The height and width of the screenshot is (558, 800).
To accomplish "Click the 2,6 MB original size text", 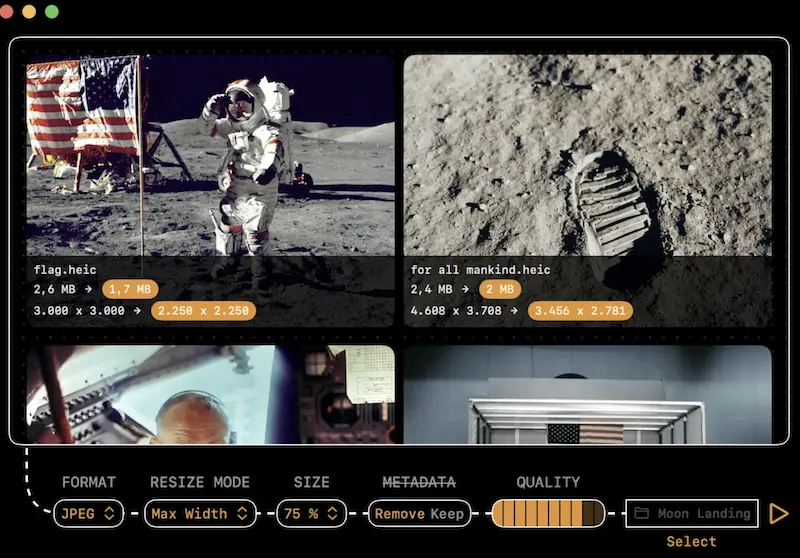I will (55, 289).
